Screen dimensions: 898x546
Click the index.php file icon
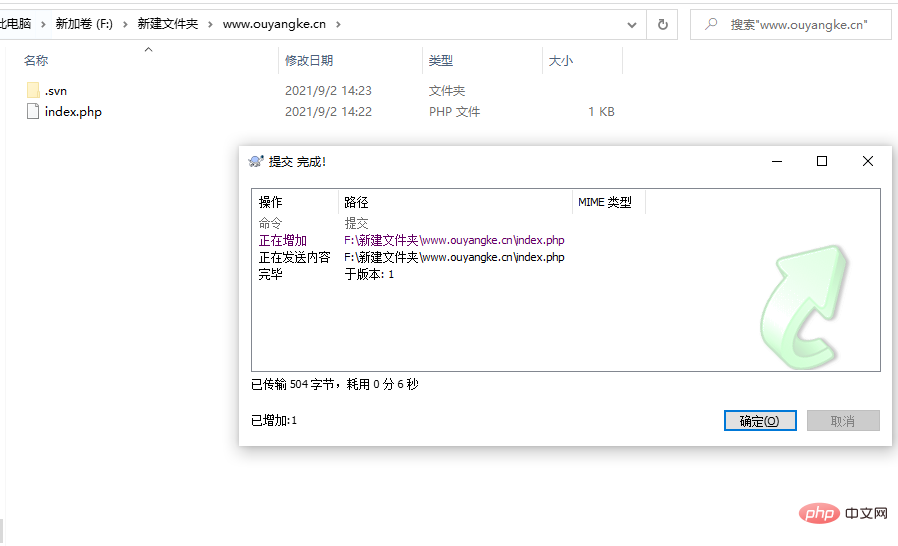point(33,111)
